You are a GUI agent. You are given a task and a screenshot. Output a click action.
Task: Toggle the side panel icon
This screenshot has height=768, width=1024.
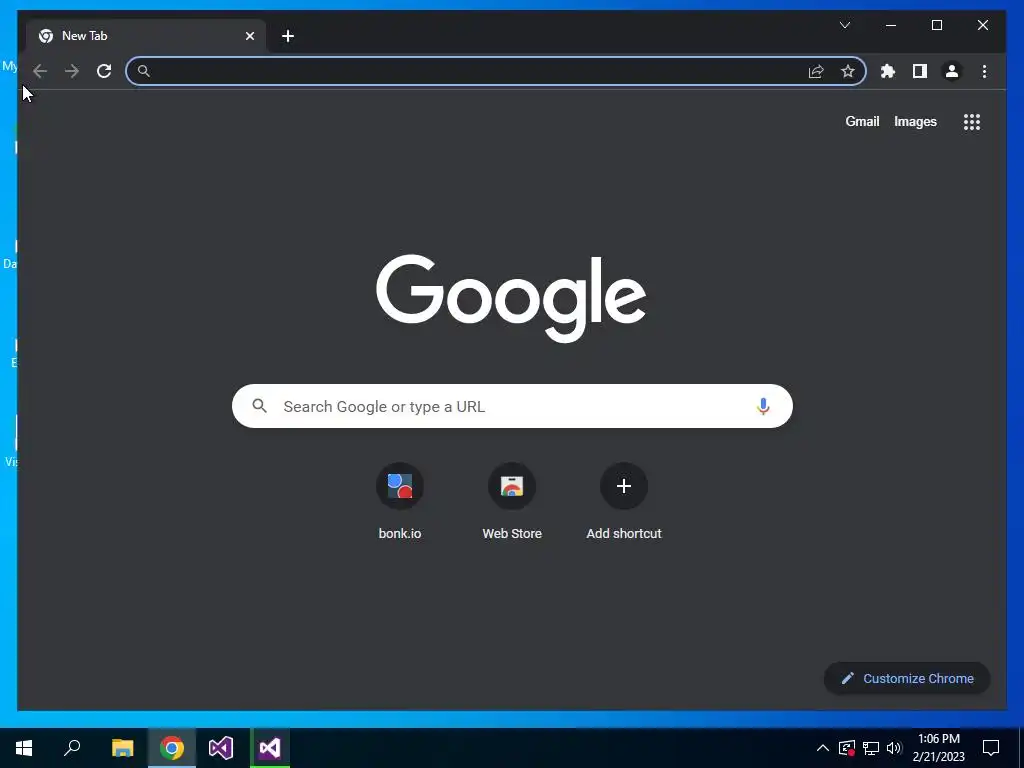point(920,71)
